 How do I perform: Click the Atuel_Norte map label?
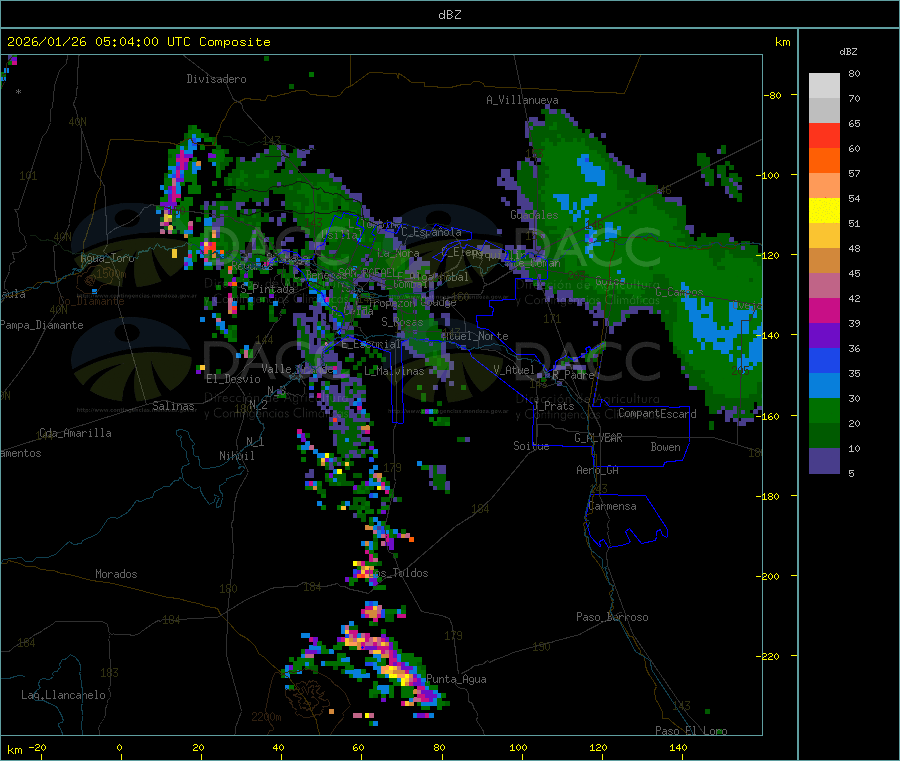(474, 336)
